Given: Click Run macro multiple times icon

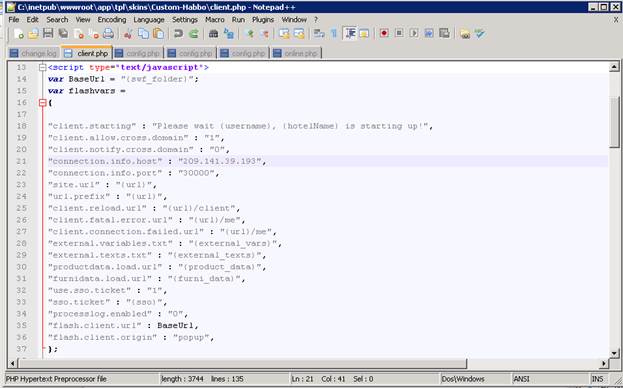Looking at the screenshot, I should pos(429,34).
